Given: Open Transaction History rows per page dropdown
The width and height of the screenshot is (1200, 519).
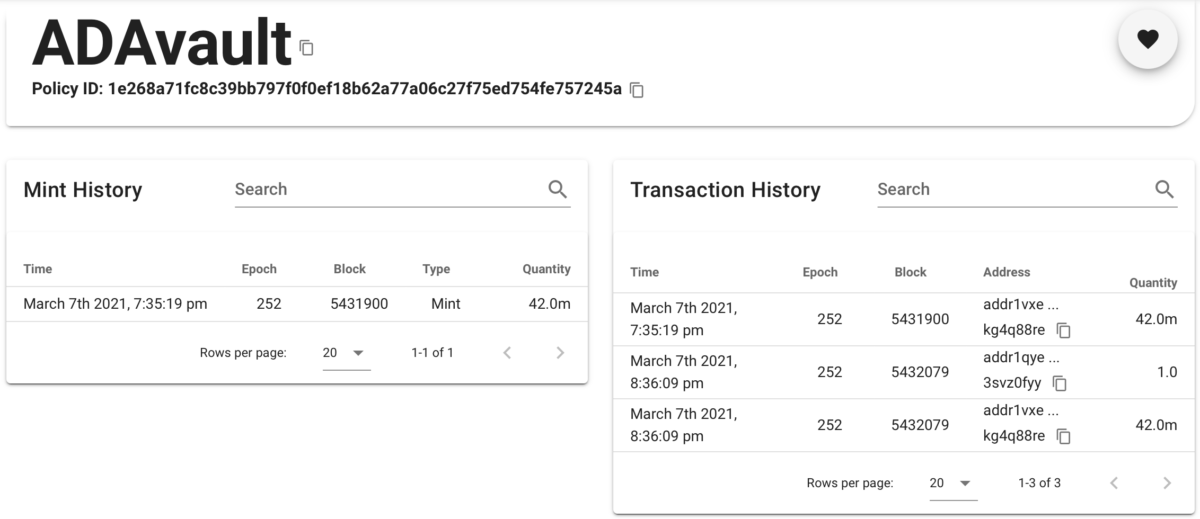Looking at the screenshot, I should pos(953,483).
